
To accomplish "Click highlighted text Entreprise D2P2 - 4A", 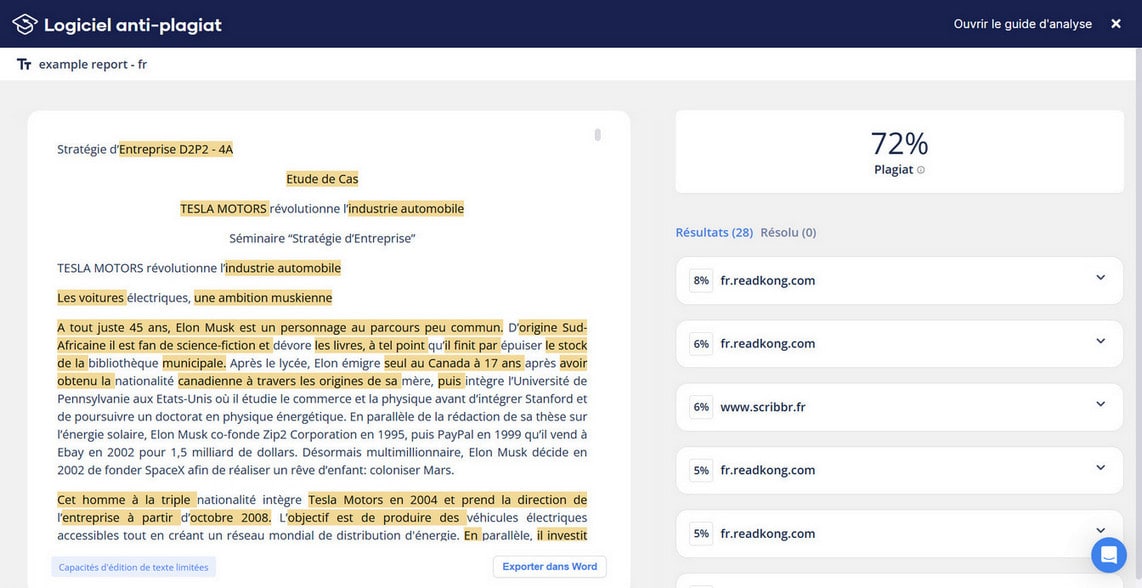I will click(176, 149).
